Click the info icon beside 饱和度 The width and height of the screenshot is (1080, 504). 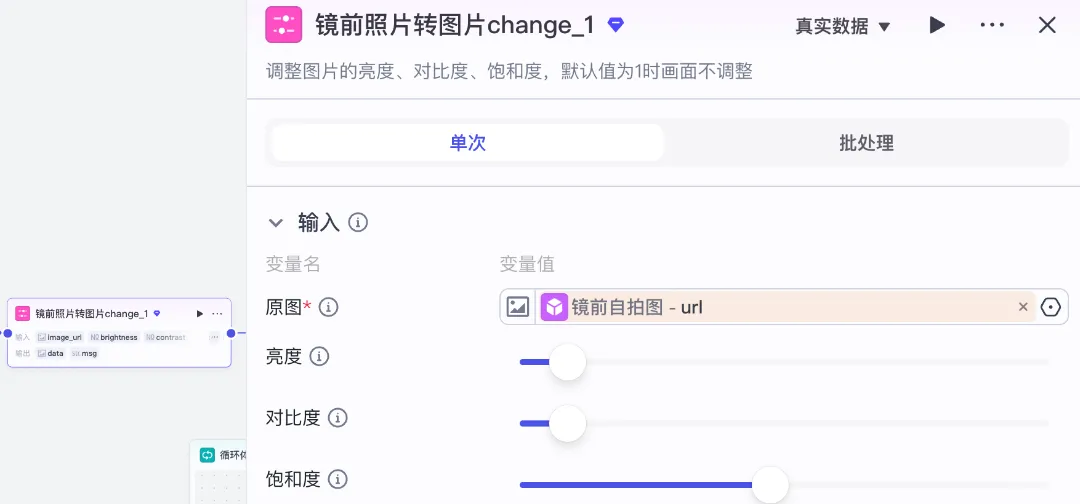click(x=338, y=480)
